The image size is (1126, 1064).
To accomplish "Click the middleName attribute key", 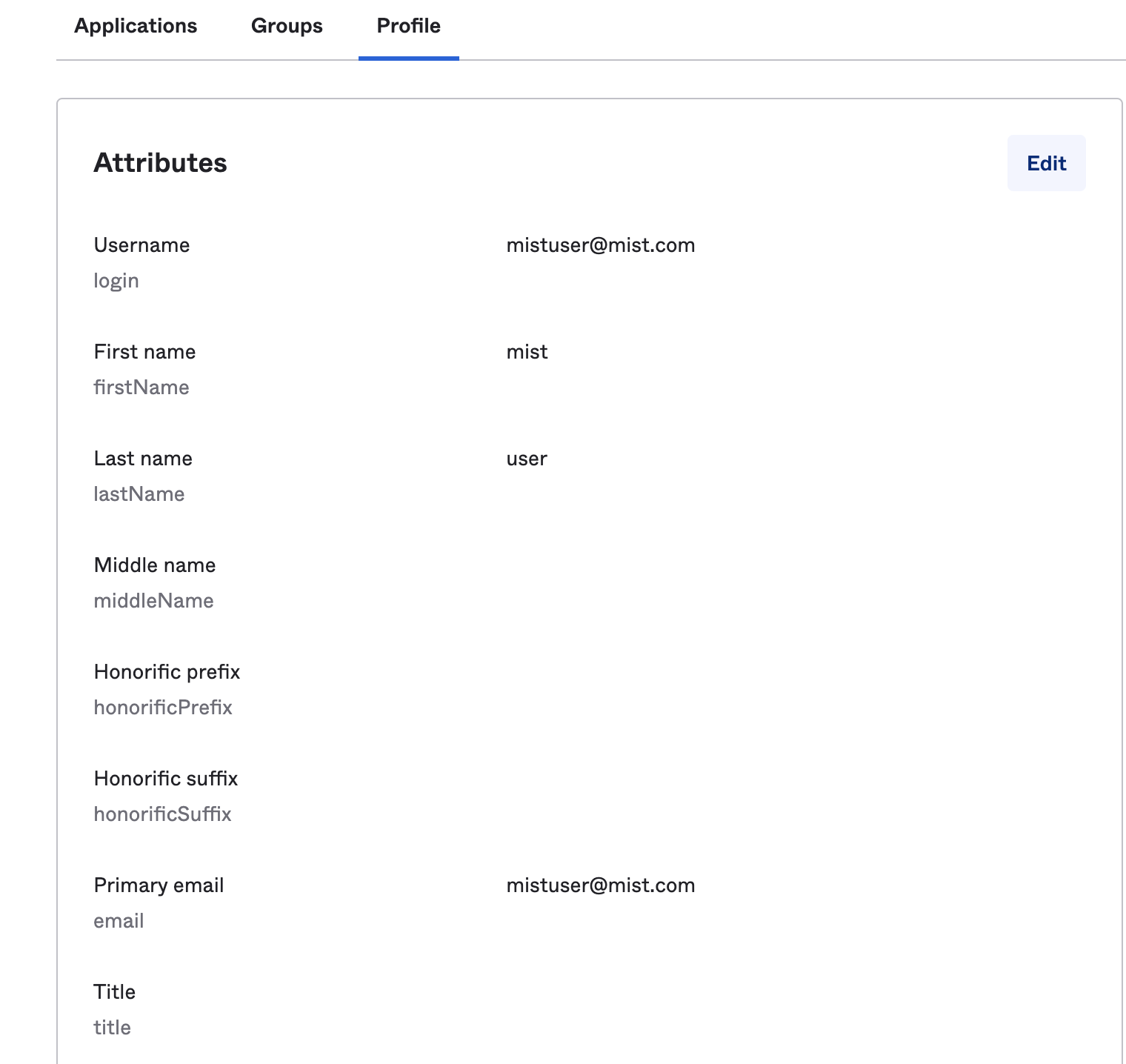I will coord(153,601).
